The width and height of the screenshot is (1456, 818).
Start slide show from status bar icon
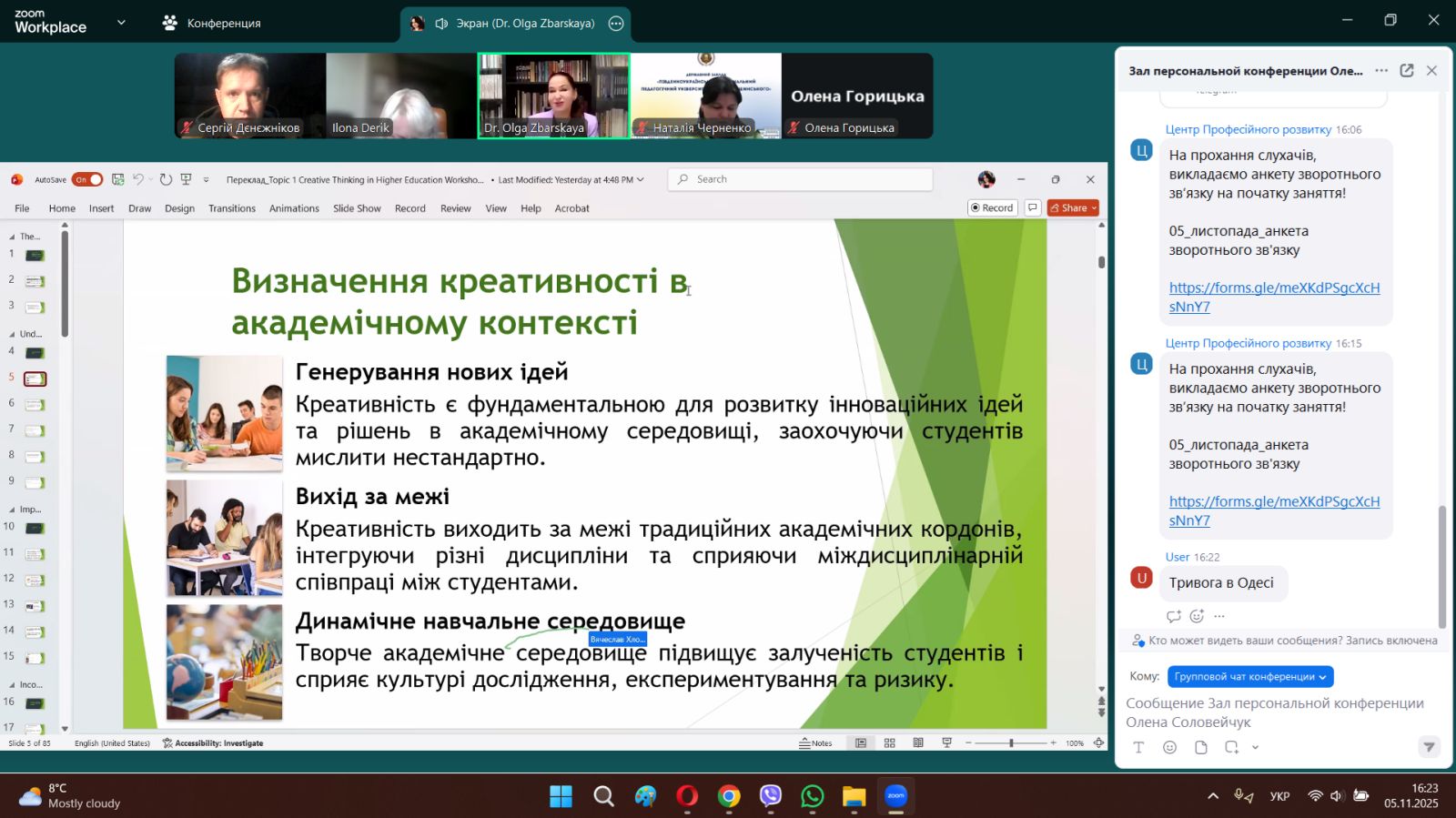click(x=946, y=743)
